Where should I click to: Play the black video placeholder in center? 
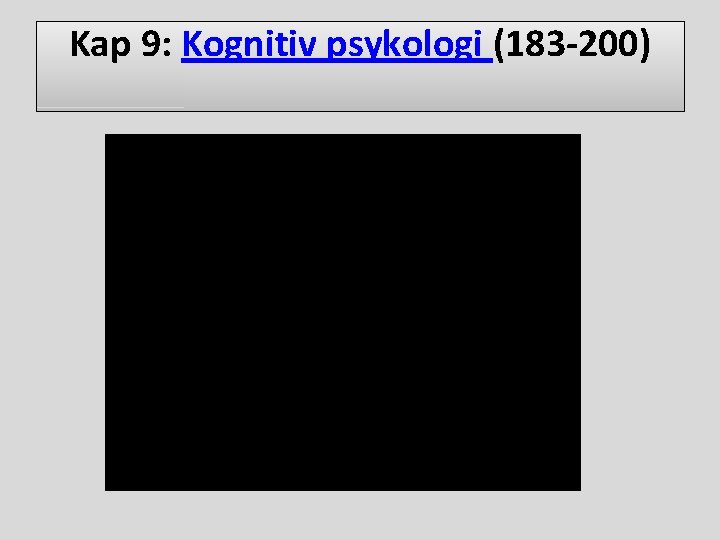coord(343,312)
